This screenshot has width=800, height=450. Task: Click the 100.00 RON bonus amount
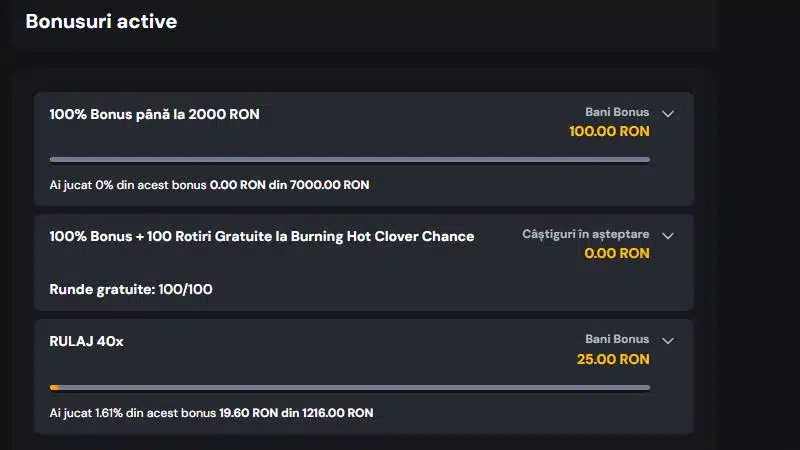(609, 131)
